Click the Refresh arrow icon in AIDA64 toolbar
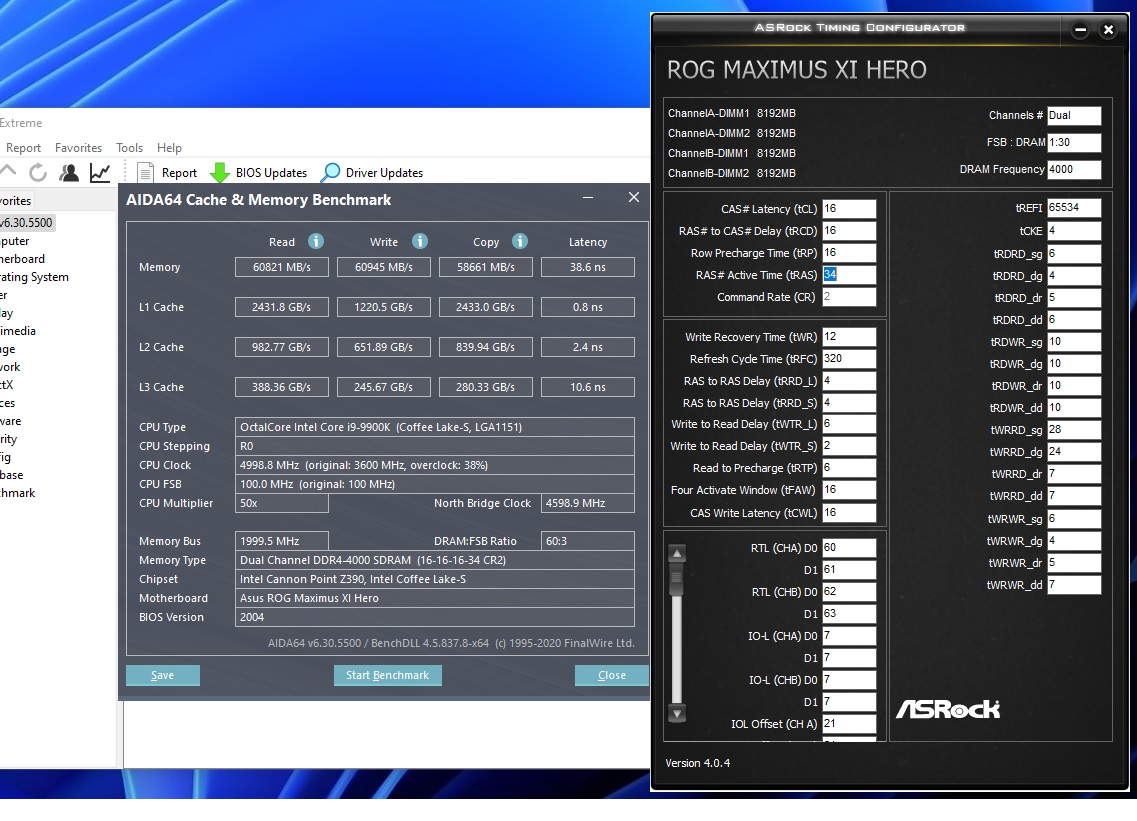This screenshot has height=821, width=1137. pyautogui.click(x=38, y=172)
